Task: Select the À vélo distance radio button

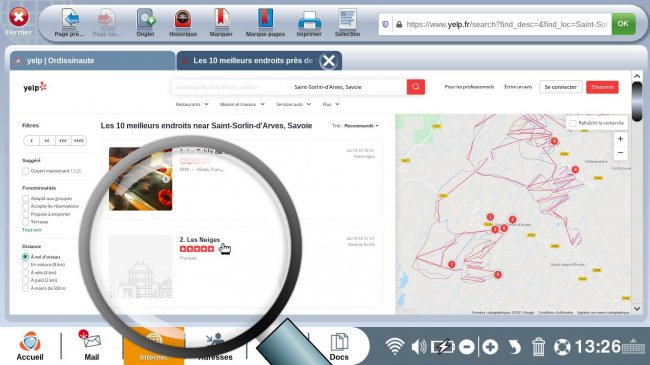Action: pyautogui.click(x=25, y=273)
